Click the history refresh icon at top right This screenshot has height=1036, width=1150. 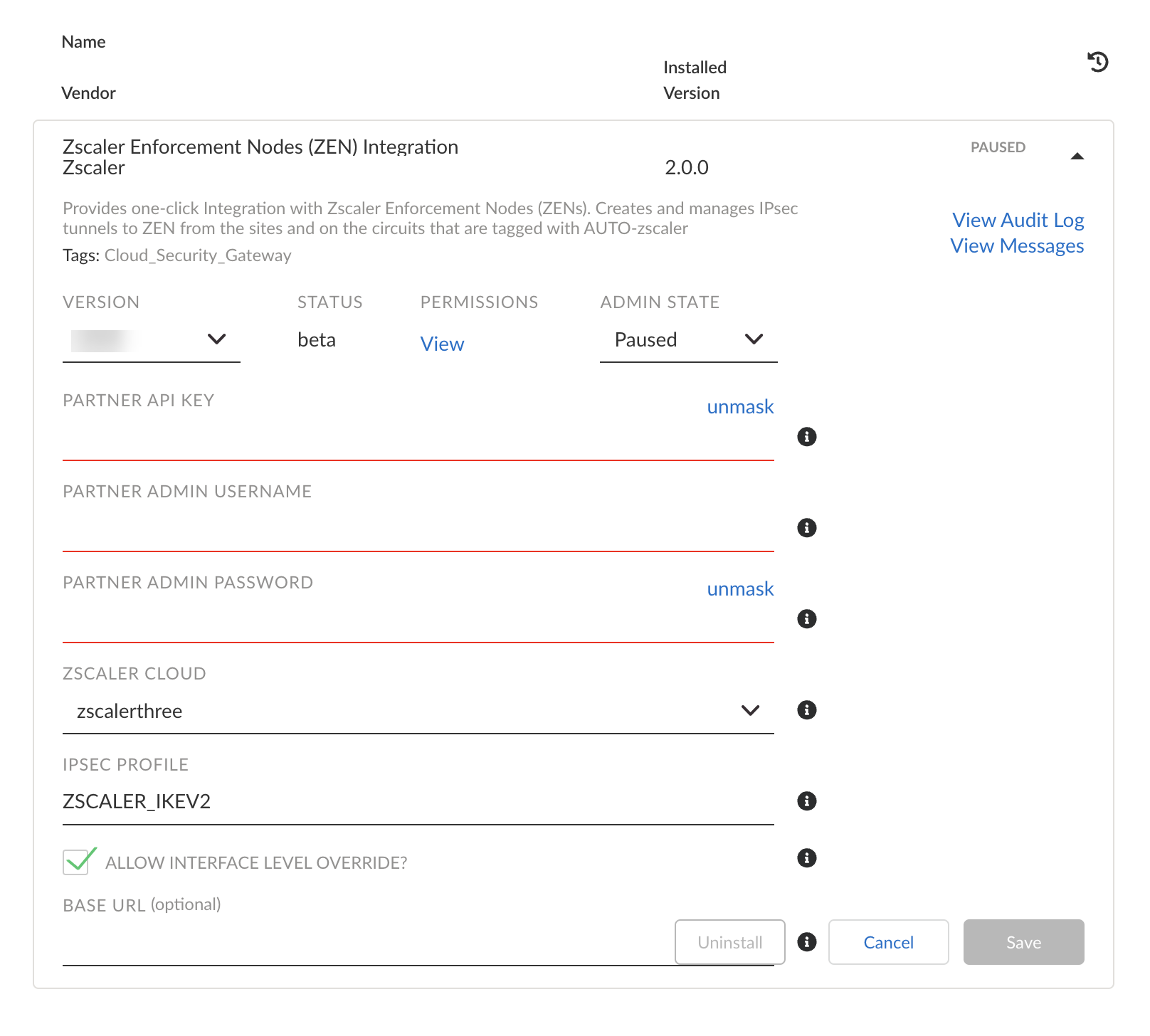tap(1097, 62)
